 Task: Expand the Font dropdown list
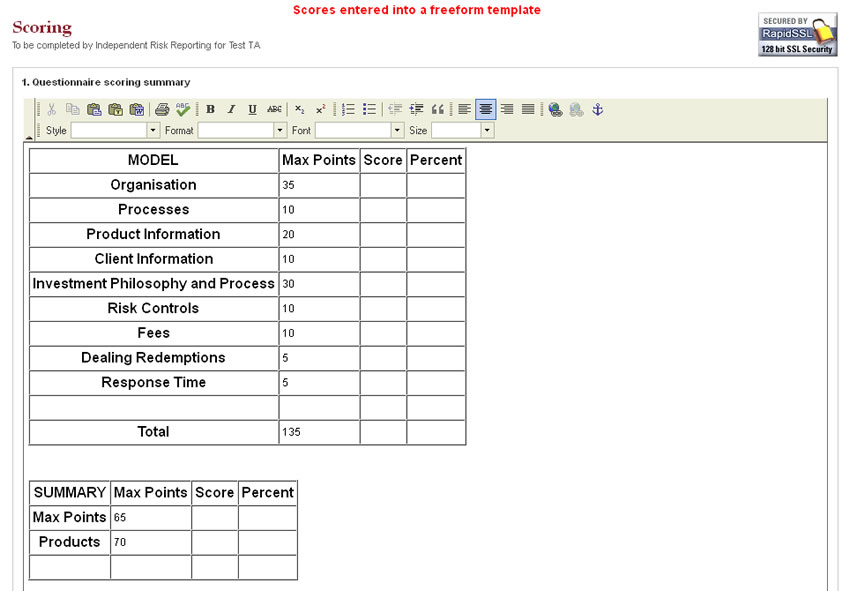397,131
